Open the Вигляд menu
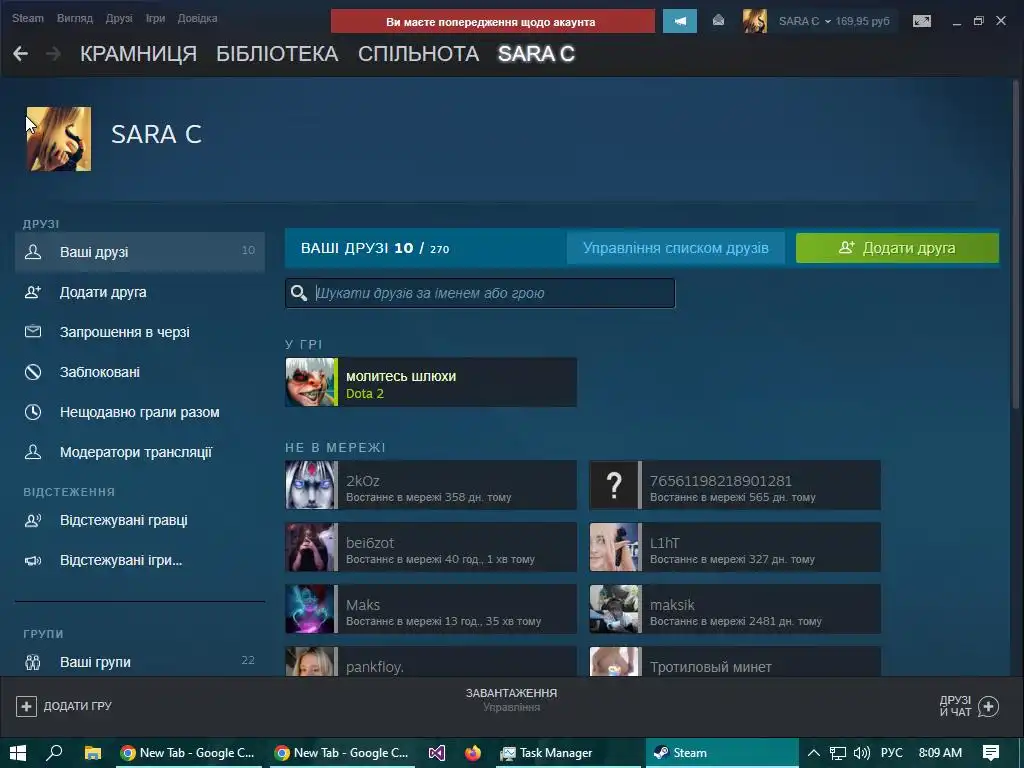 coord(74,18)
